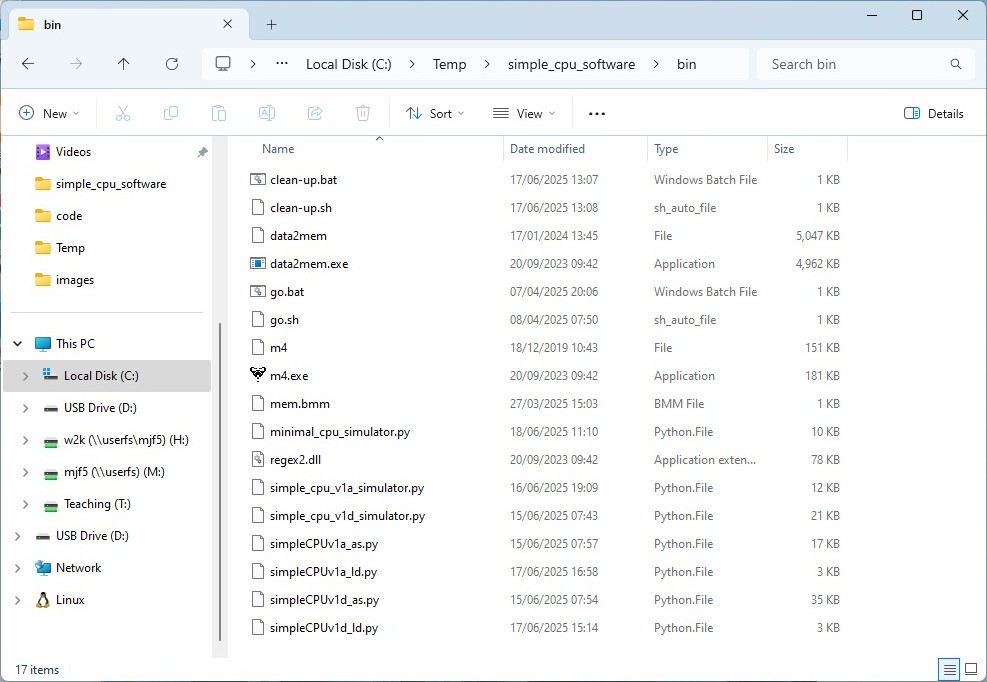
Task: Open the See more ellipsis menu
Action: [x=597, y=114]
